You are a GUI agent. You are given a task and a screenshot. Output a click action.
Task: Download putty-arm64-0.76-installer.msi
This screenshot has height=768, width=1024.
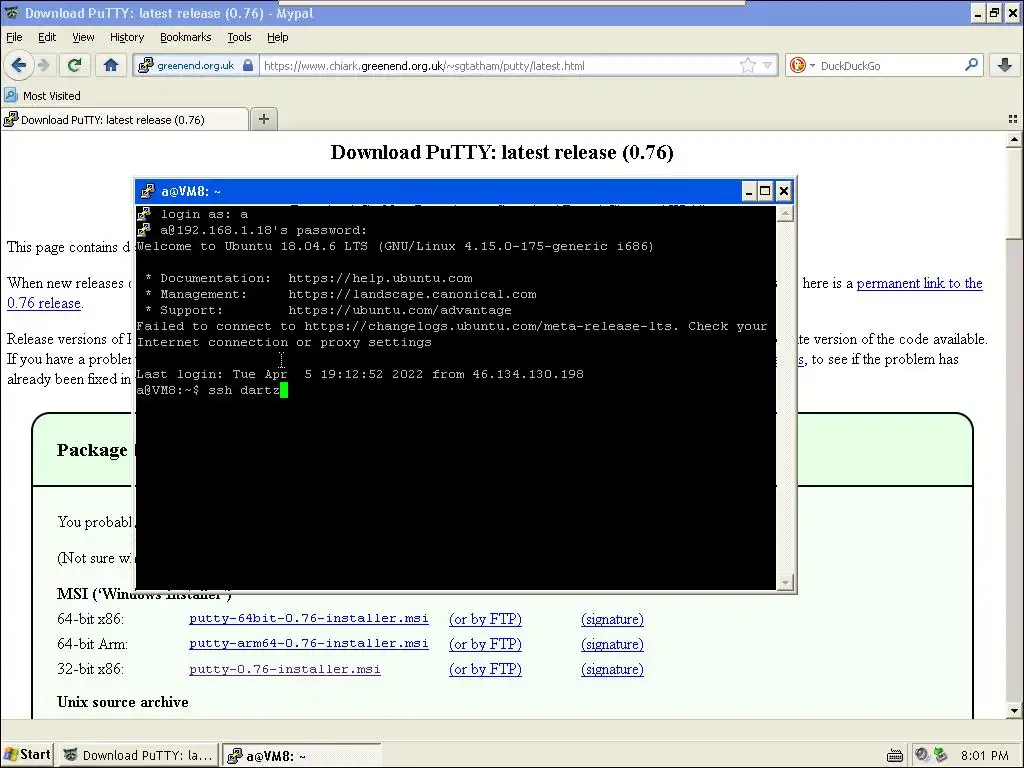(309, 643)
